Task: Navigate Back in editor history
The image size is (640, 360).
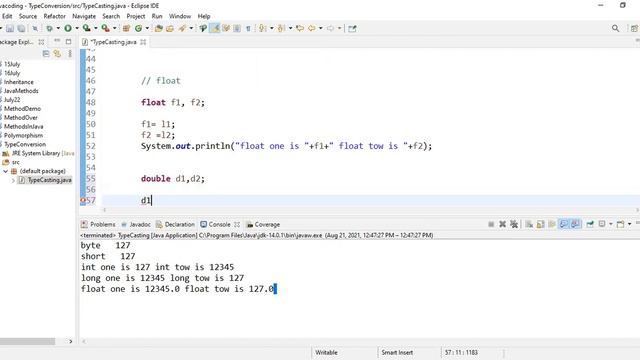Action: (x=312, y=29)
